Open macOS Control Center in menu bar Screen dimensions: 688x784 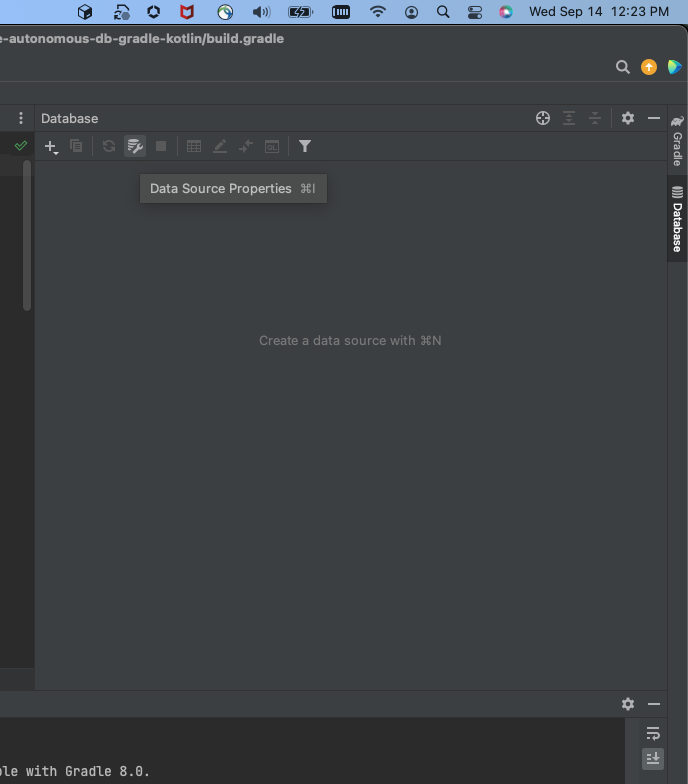474,12
